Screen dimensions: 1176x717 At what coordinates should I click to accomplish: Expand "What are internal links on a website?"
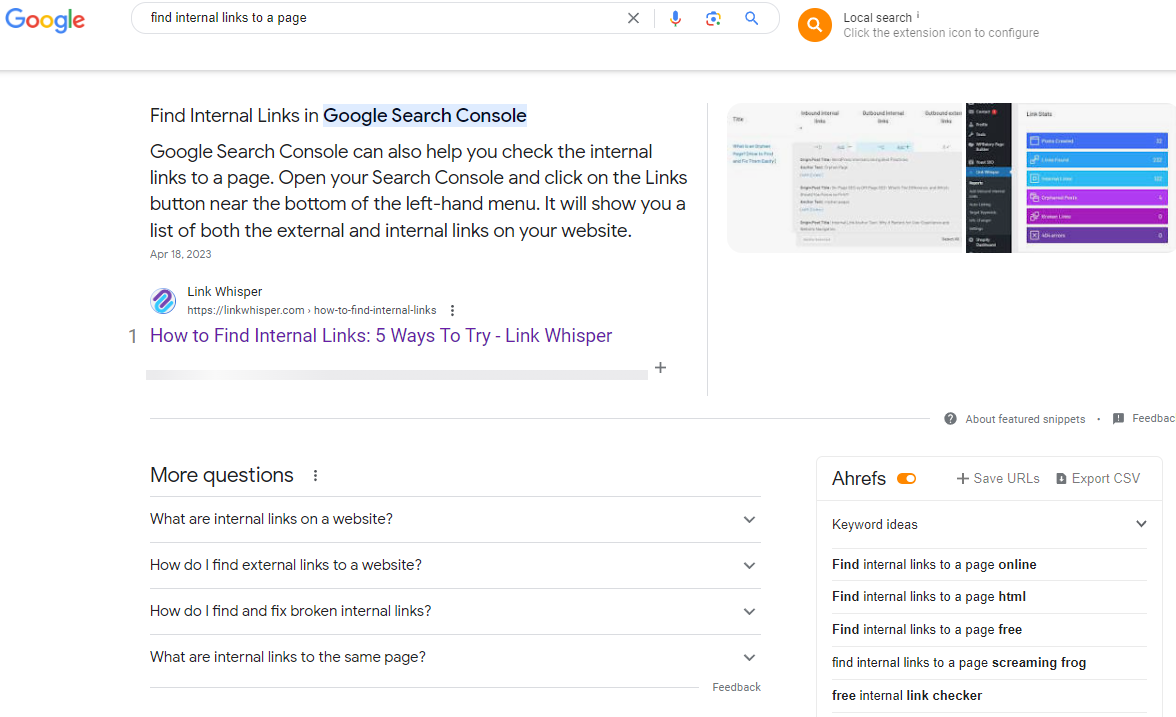tap(749, 520)
